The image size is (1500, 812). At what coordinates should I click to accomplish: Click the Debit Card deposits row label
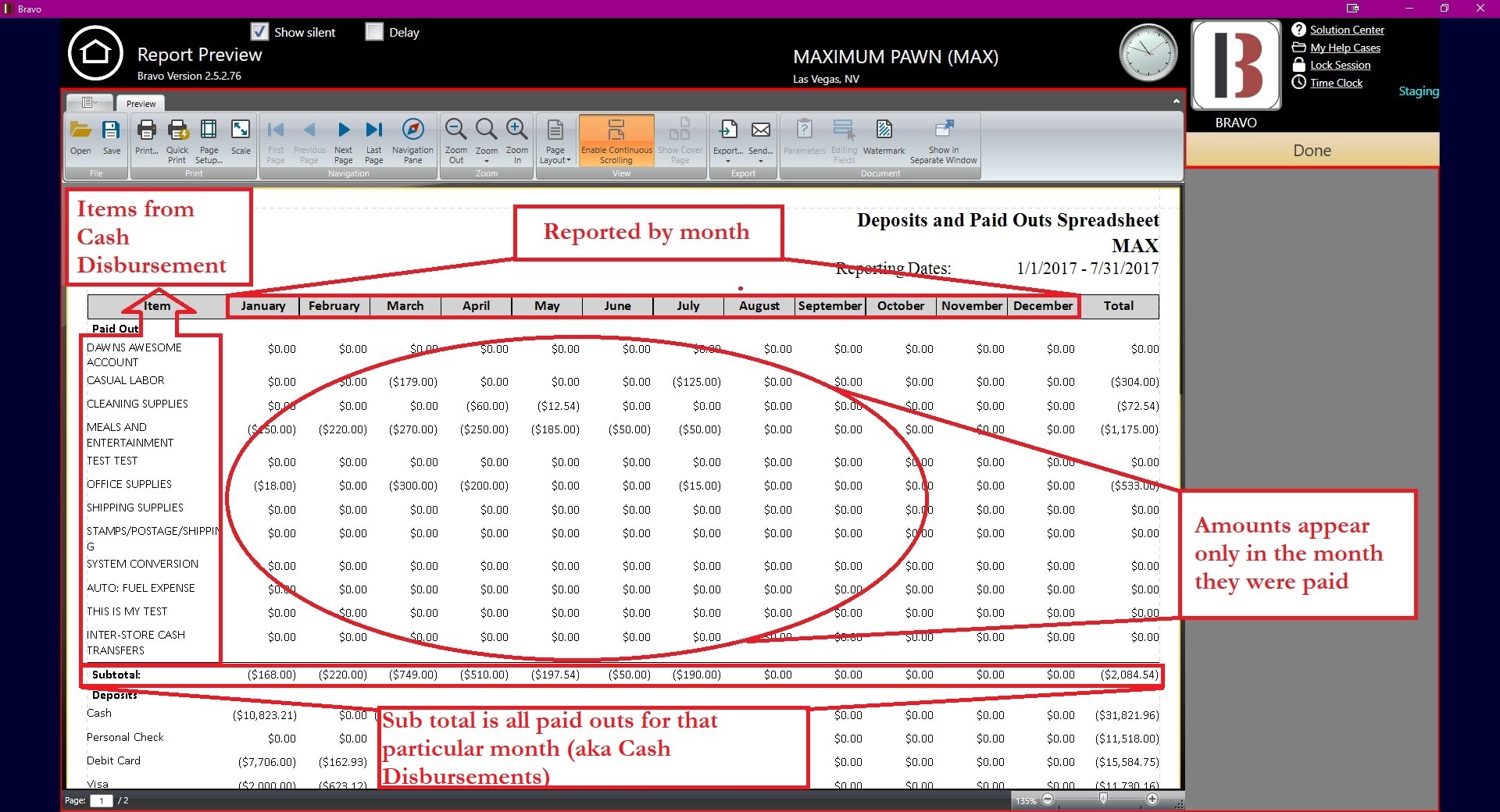click(113, 760)
